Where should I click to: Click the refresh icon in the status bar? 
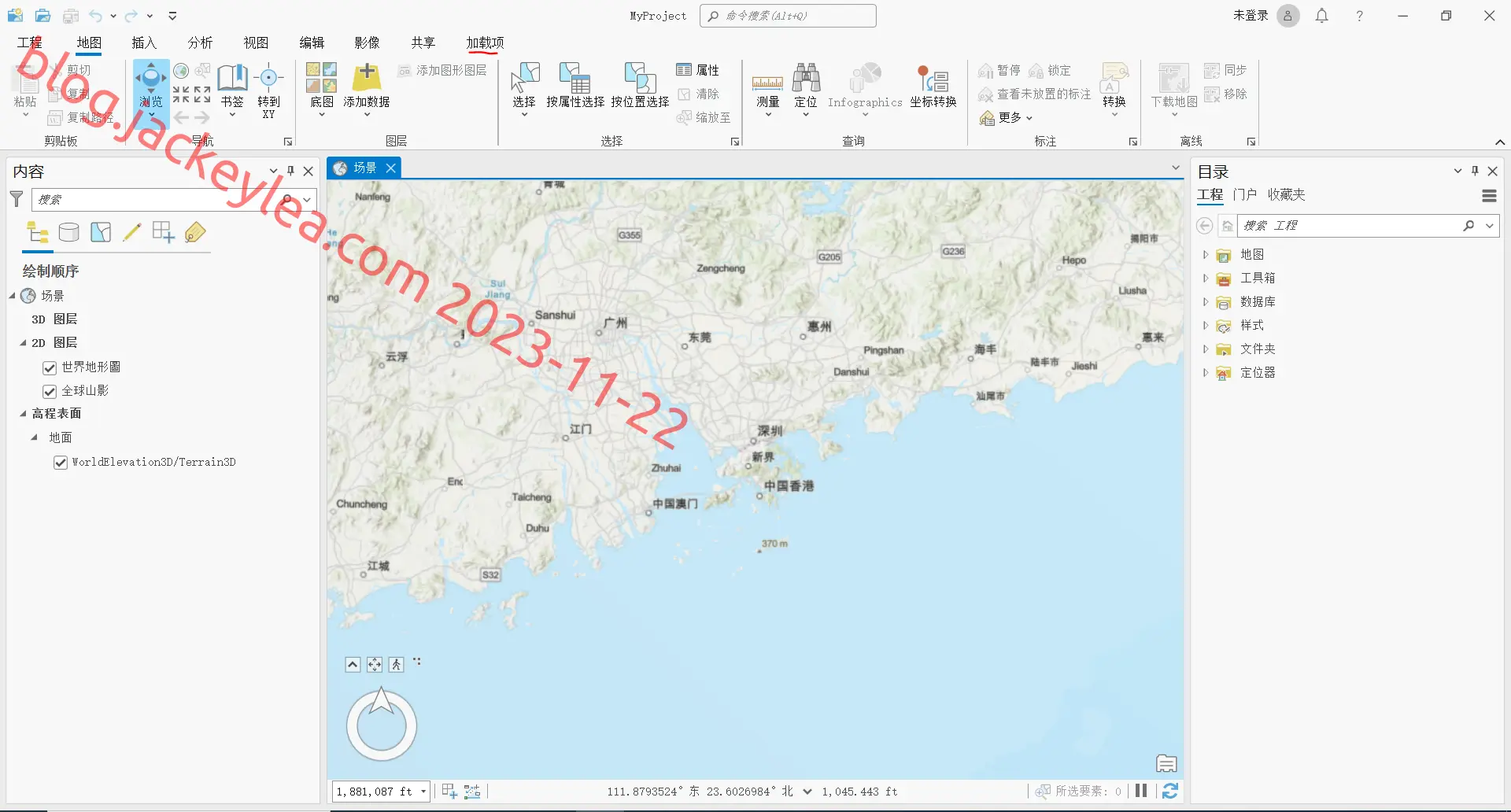(1170, 791)
